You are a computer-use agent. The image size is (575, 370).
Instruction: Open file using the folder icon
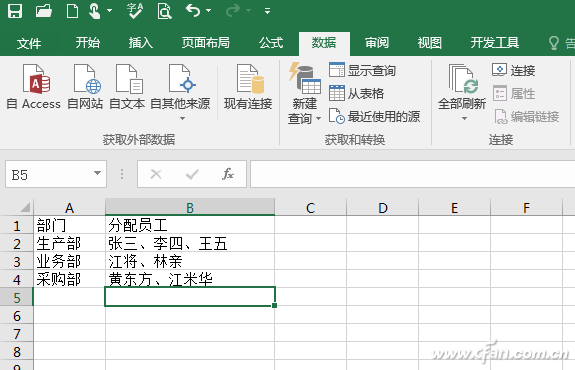(x=44, y=11)
